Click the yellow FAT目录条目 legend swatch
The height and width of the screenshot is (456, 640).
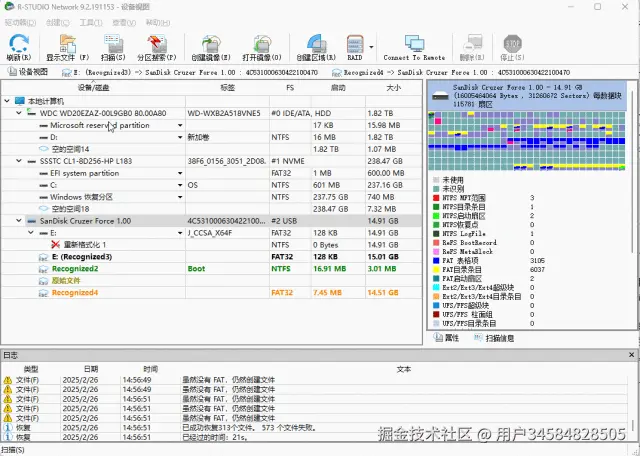[436, 269]
